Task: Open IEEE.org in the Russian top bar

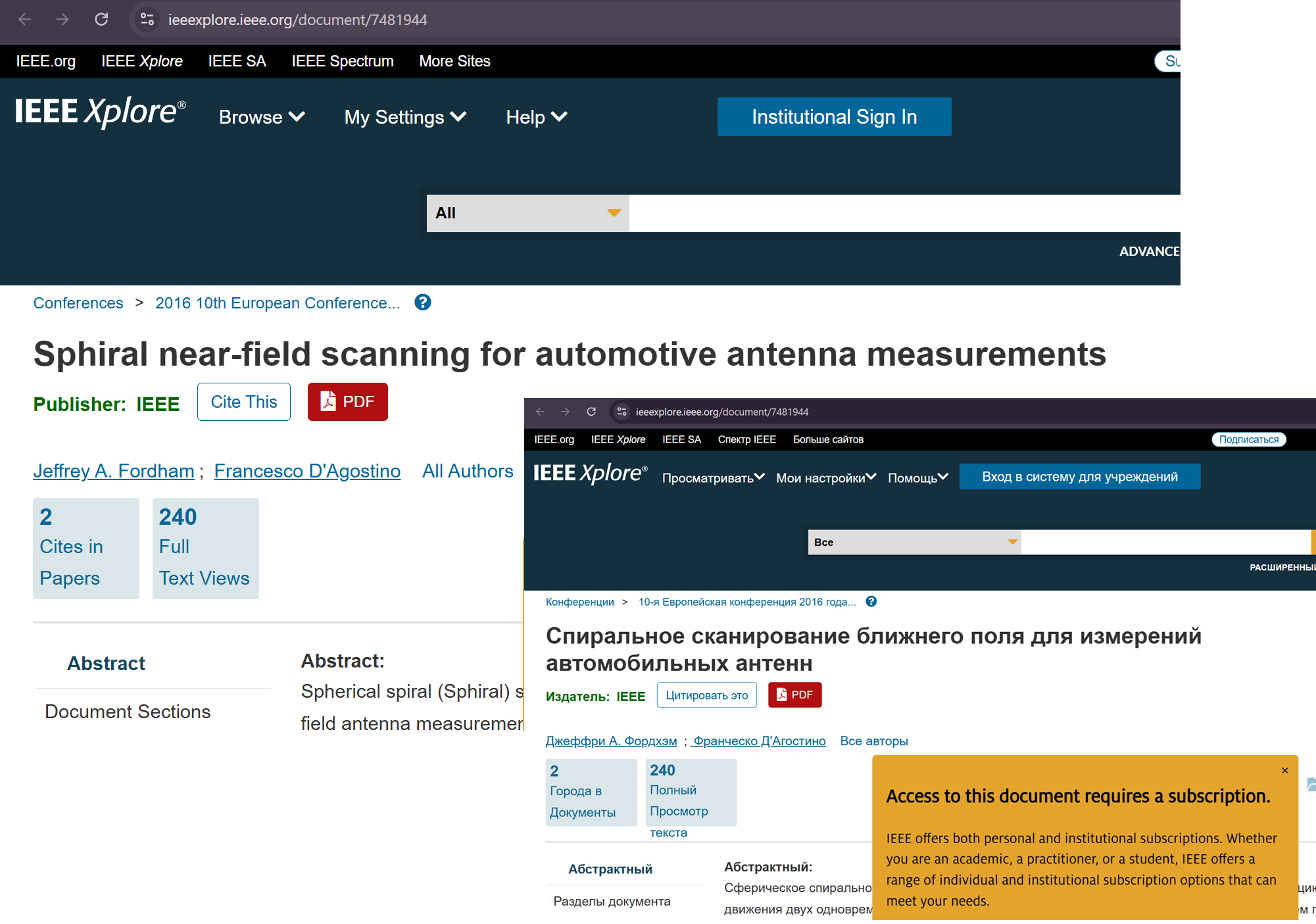Action: tap(554, 439)
